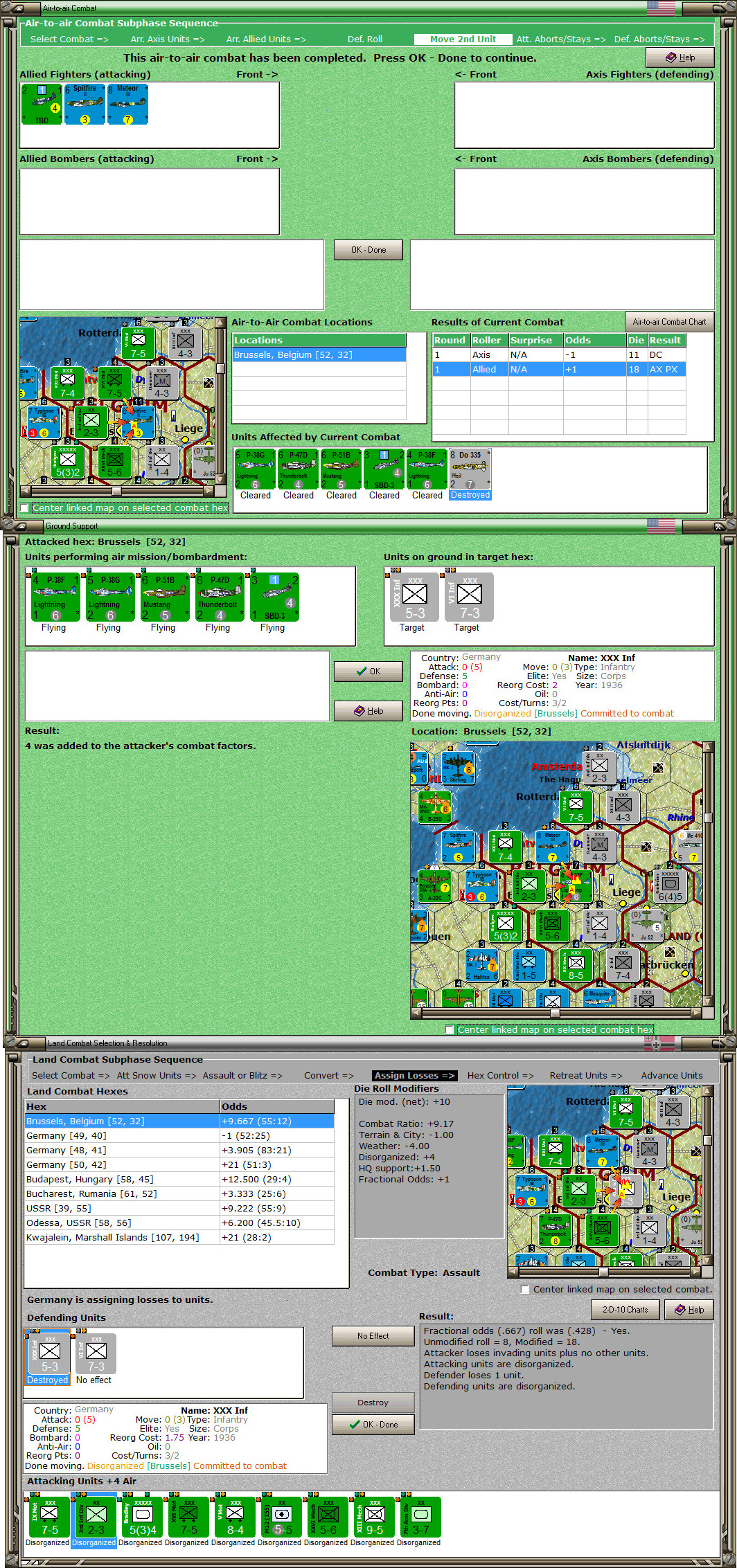Click OK - Done in Land Combat window
This screenshot has width=737, height=1568.
pyautogui.click(x=373, y=1425)
